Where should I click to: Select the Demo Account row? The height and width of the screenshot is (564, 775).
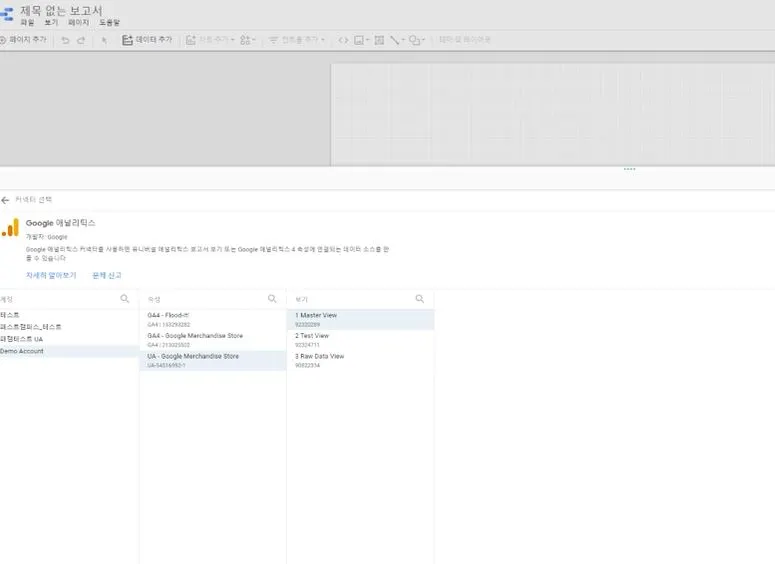pyautogui.click(x=69, y=351)
